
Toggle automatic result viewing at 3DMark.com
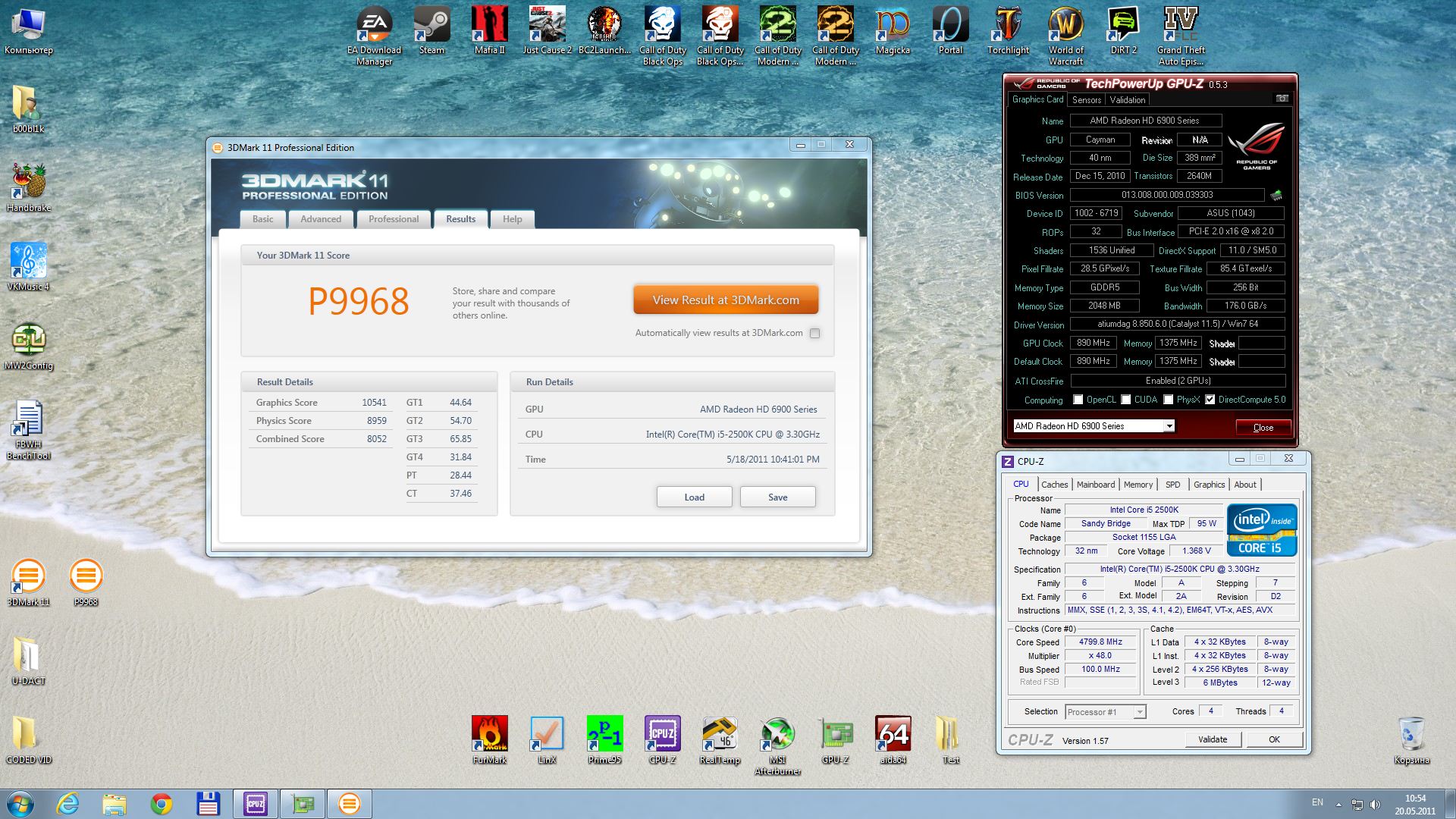814,333
